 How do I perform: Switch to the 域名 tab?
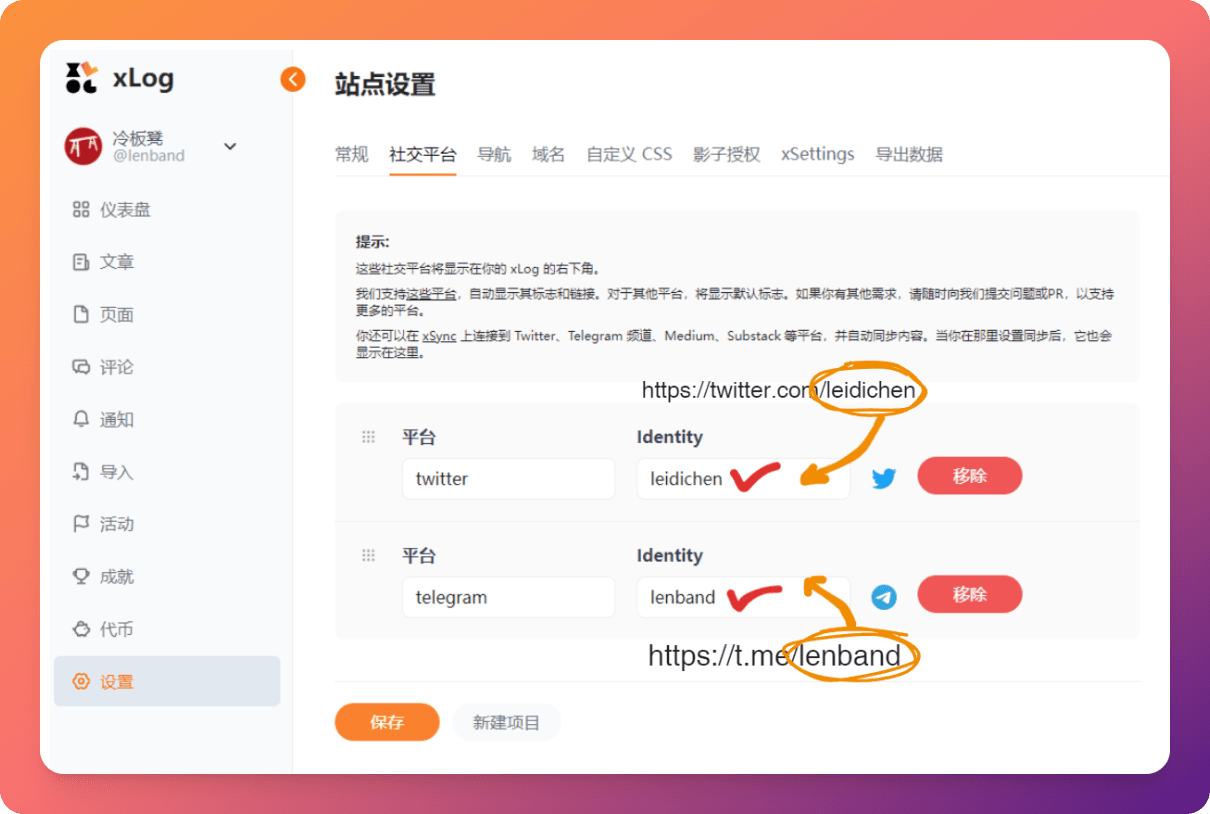(x=549, y=155)
